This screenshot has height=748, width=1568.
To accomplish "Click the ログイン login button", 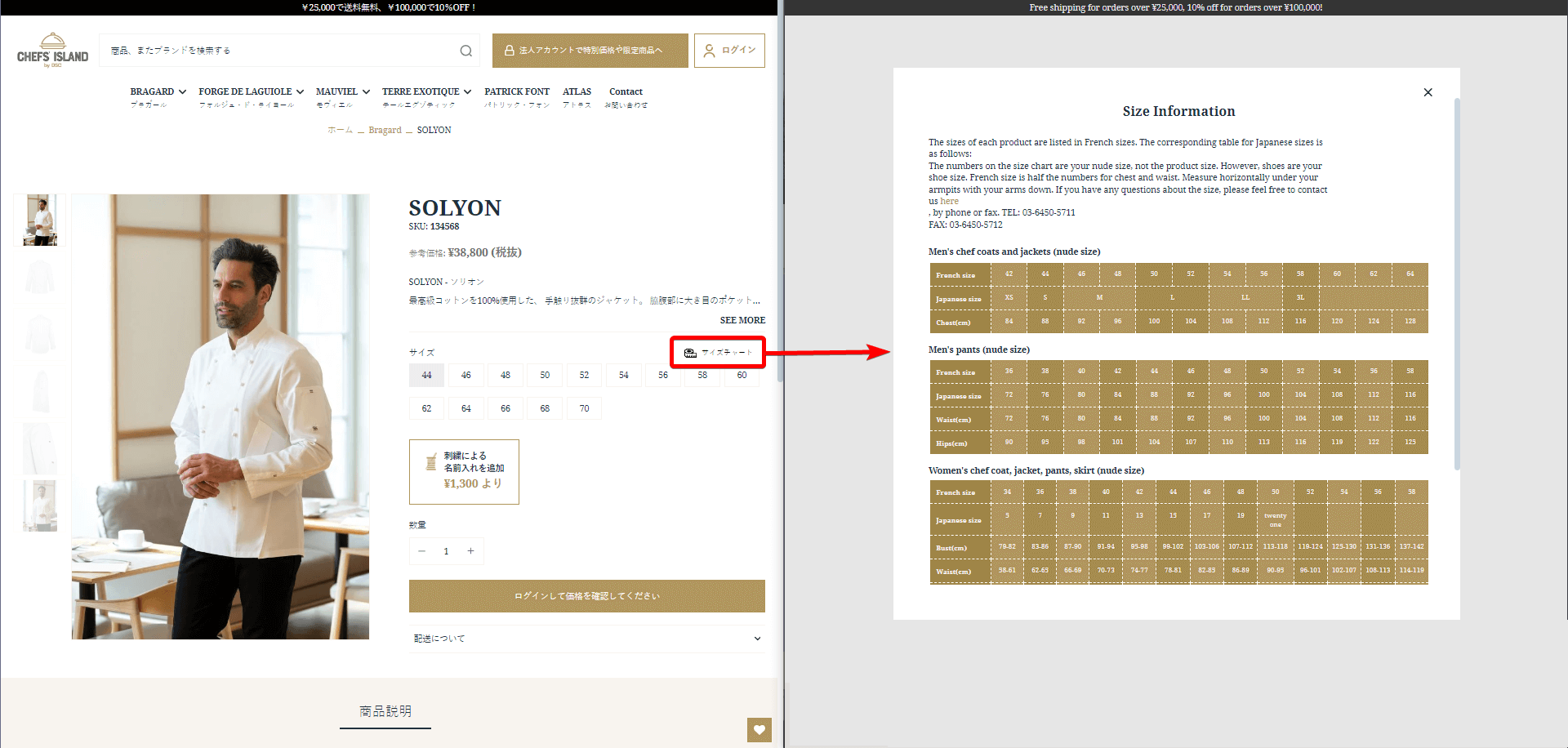I will pyautogui.click(x=729, y=51).
